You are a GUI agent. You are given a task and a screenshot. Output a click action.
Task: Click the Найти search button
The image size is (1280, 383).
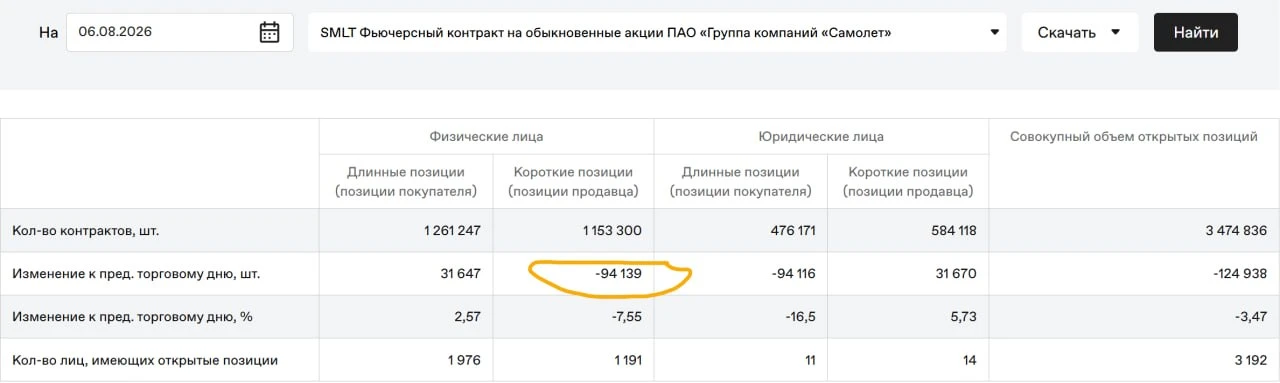(x=1196, y=32)
